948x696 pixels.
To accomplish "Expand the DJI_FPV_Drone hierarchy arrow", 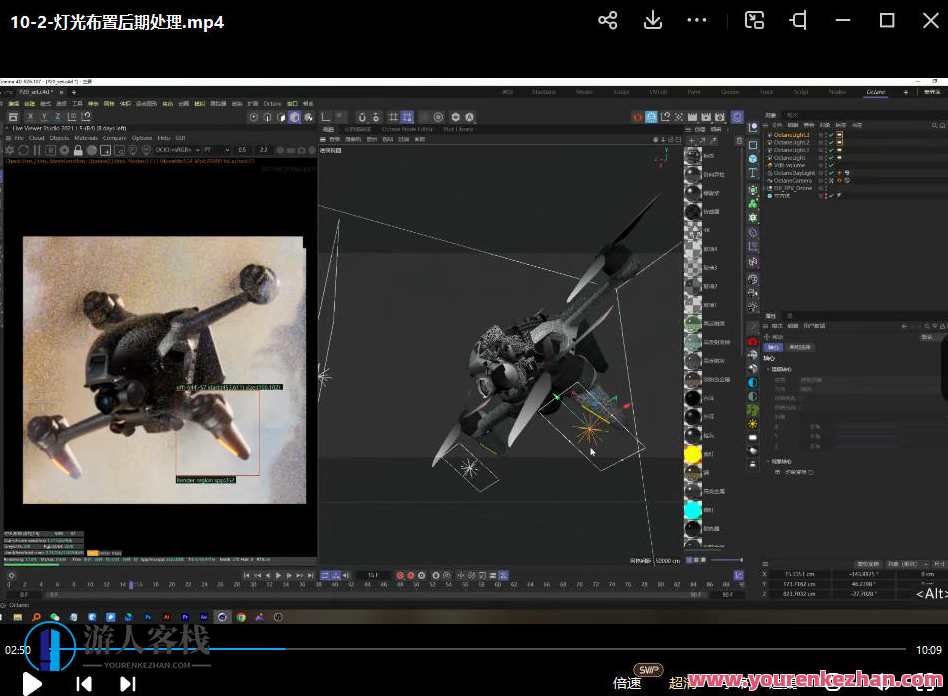I will coord(762,188).
